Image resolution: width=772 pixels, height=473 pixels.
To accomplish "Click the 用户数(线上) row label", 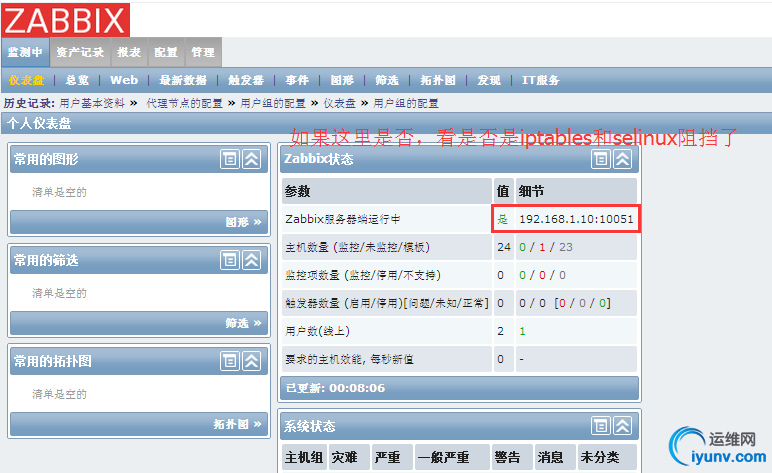I will click(x=318, y=331).
